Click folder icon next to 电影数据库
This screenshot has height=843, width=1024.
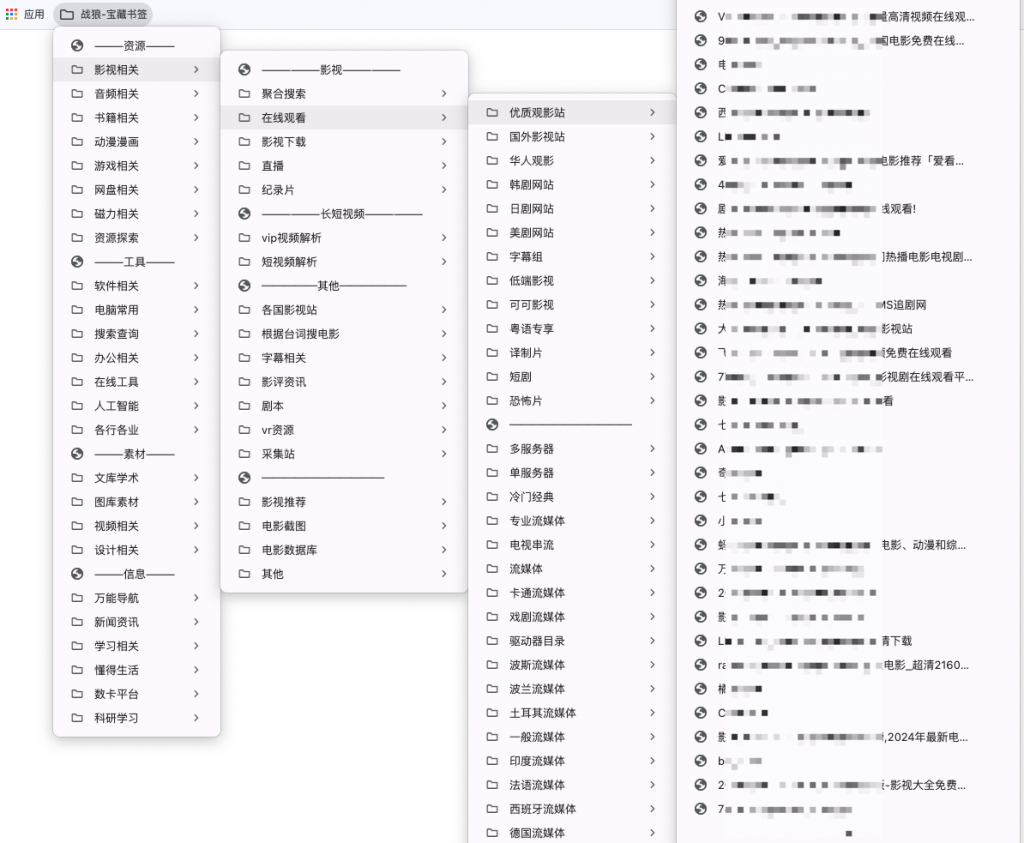coord(244,550)
